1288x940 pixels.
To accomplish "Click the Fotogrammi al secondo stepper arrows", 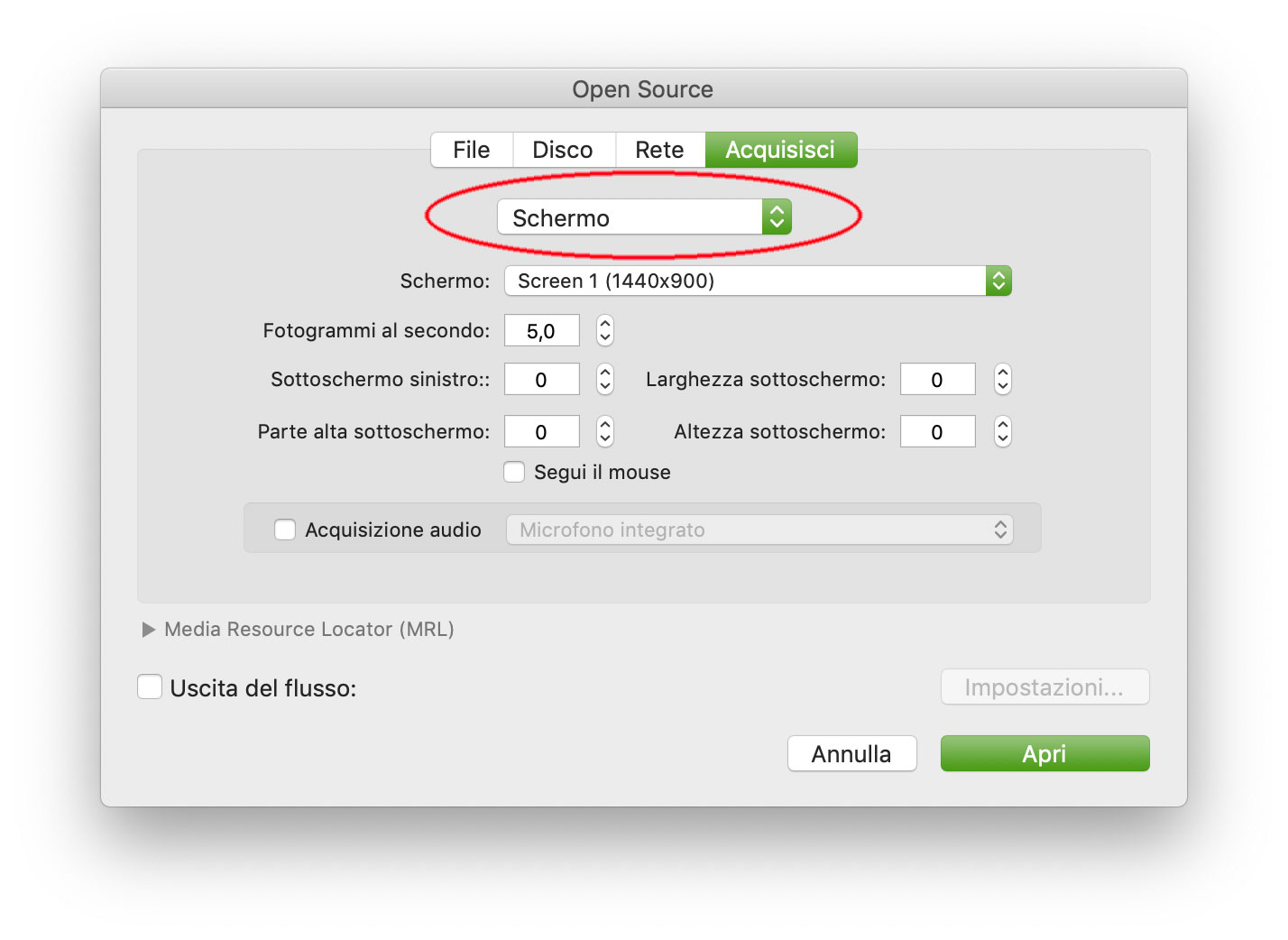I will tap(605, 330).
